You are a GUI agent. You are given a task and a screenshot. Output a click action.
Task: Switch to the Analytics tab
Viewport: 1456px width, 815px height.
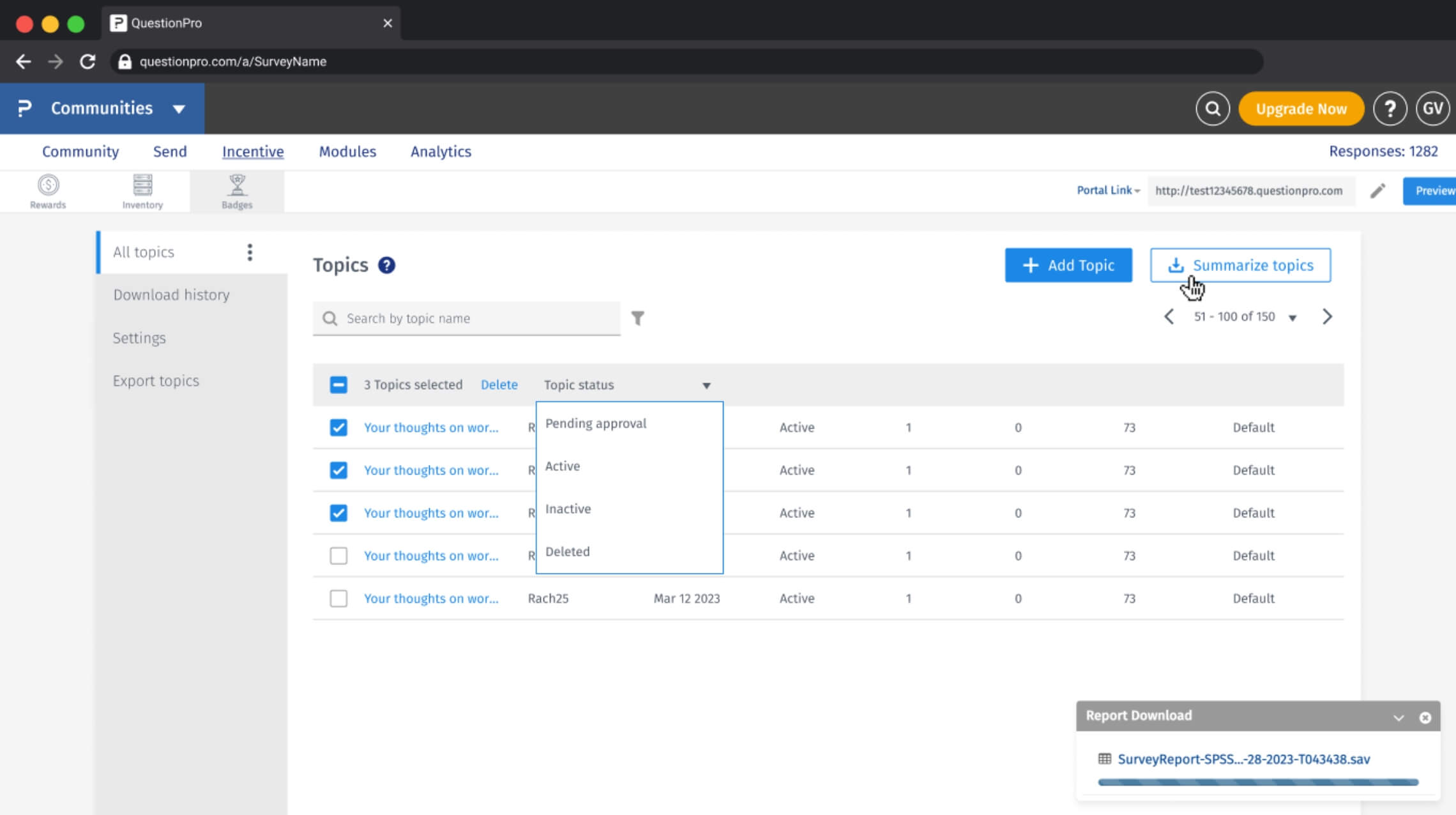[441, 151]
